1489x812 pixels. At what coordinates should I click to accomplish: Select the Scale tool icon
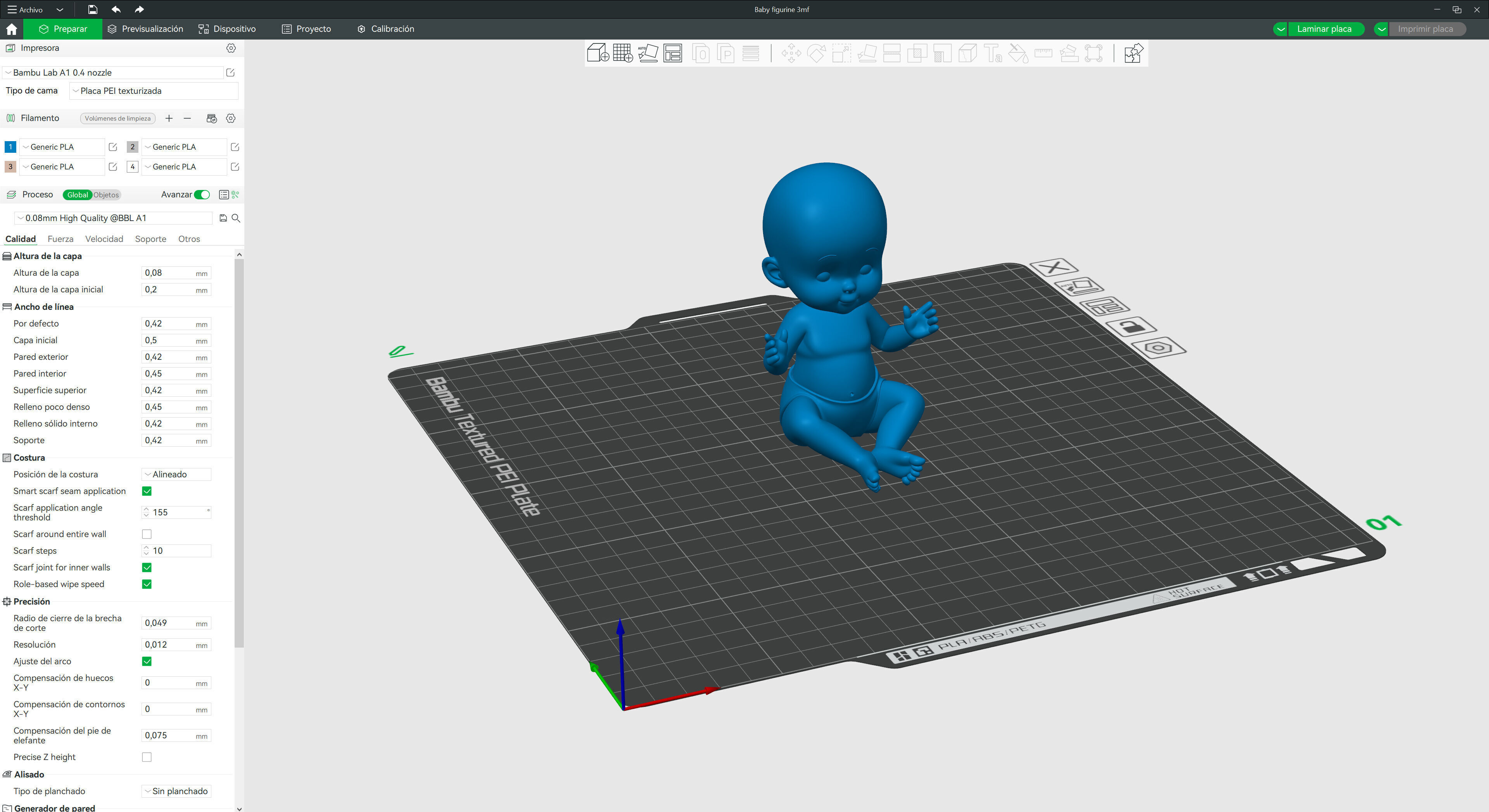click(841, 54)
